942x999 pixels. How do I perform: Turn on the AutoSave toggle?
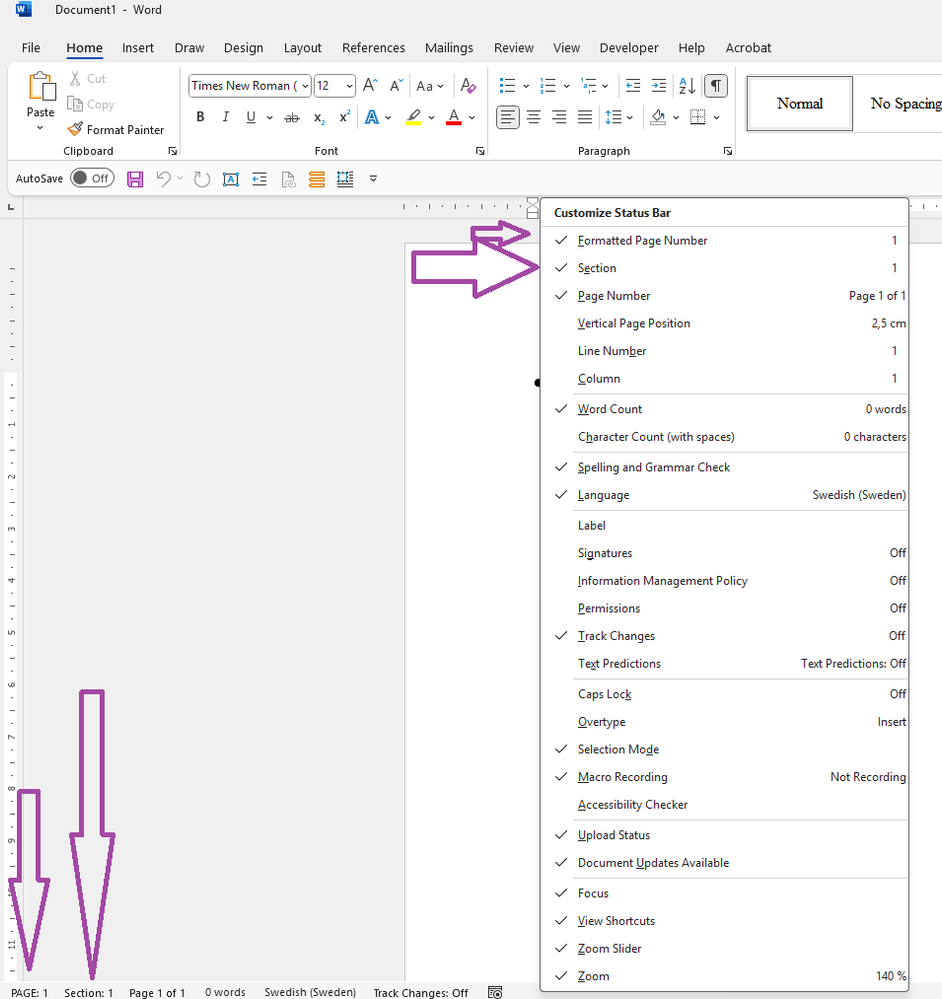tap(92, 179)
